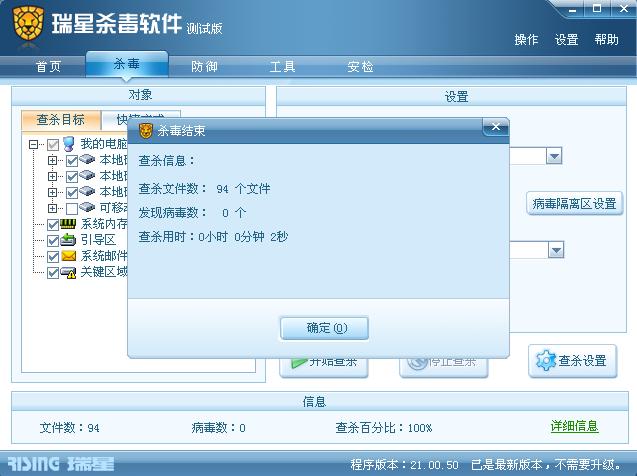This screenshot has width=637, height=476.
Task: Expand the removable disk node
Action: pyautogui.click(x=52, y=208)
